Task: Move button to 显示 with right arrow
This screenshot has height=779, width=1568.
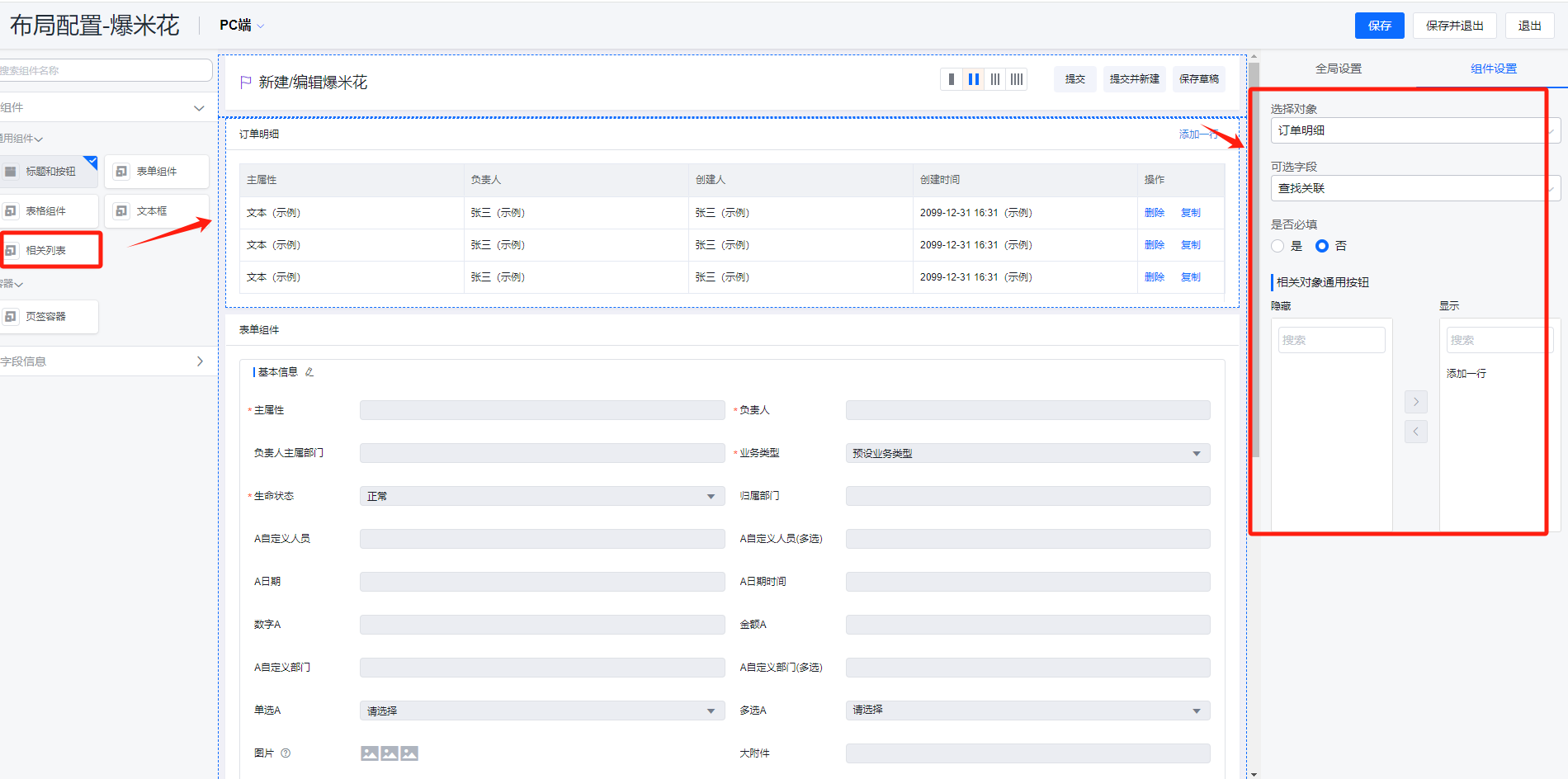Action: click(x=1416, y=402)
